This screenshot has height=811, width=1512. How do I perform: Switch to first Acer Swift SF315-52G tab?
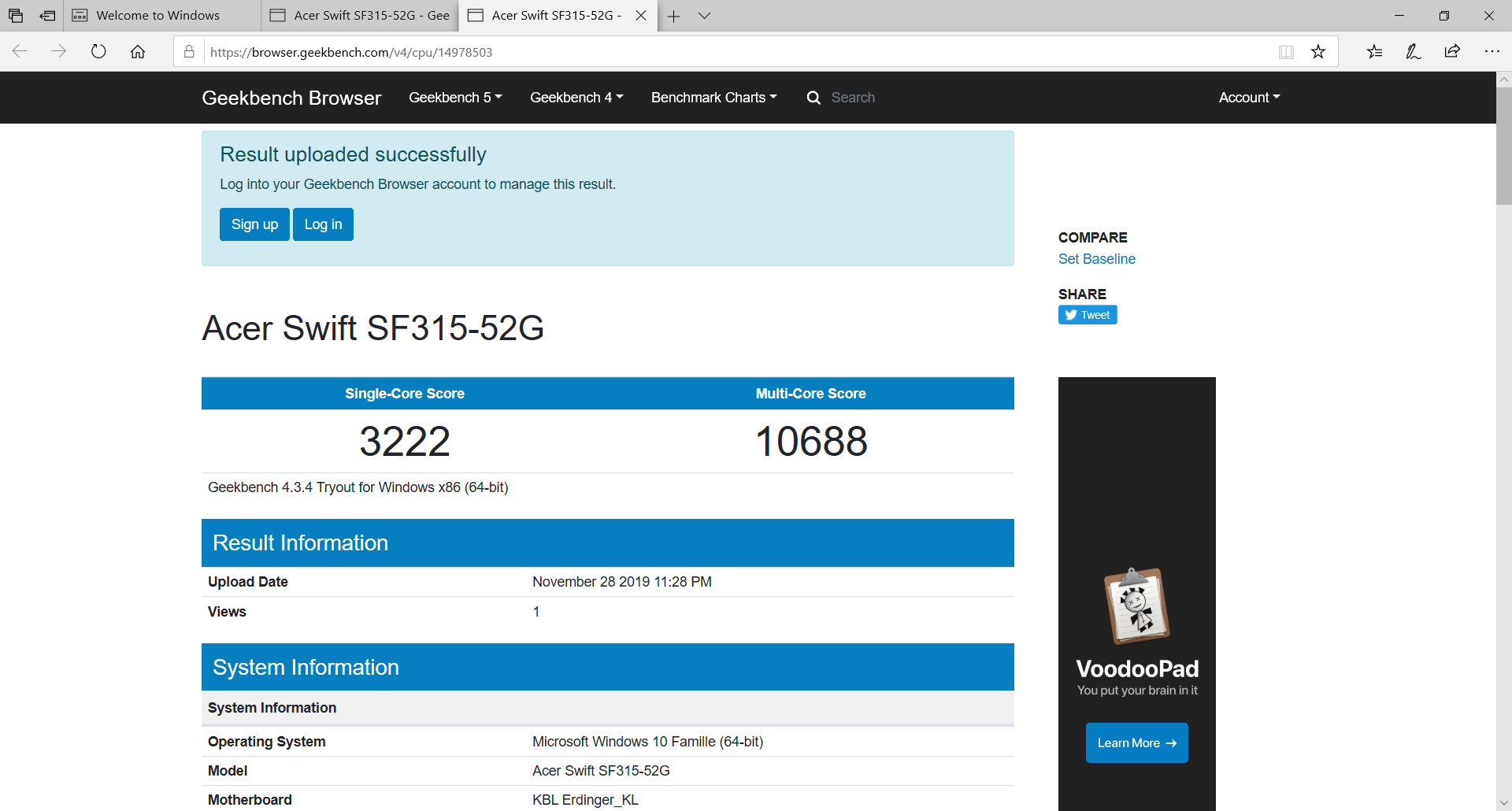coord(360,16)
